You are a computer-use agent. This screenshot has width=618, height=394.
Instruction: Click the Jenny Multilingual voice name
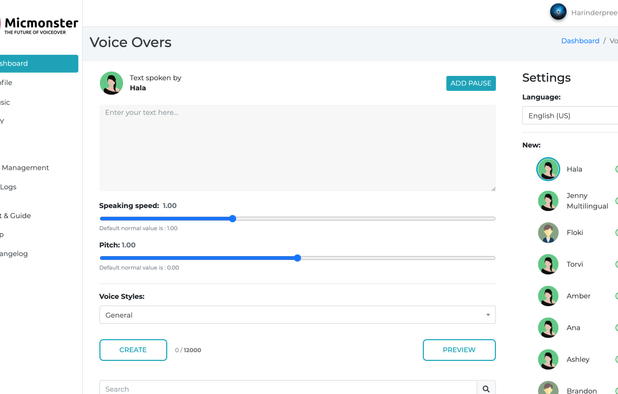(x=587, y=201)
